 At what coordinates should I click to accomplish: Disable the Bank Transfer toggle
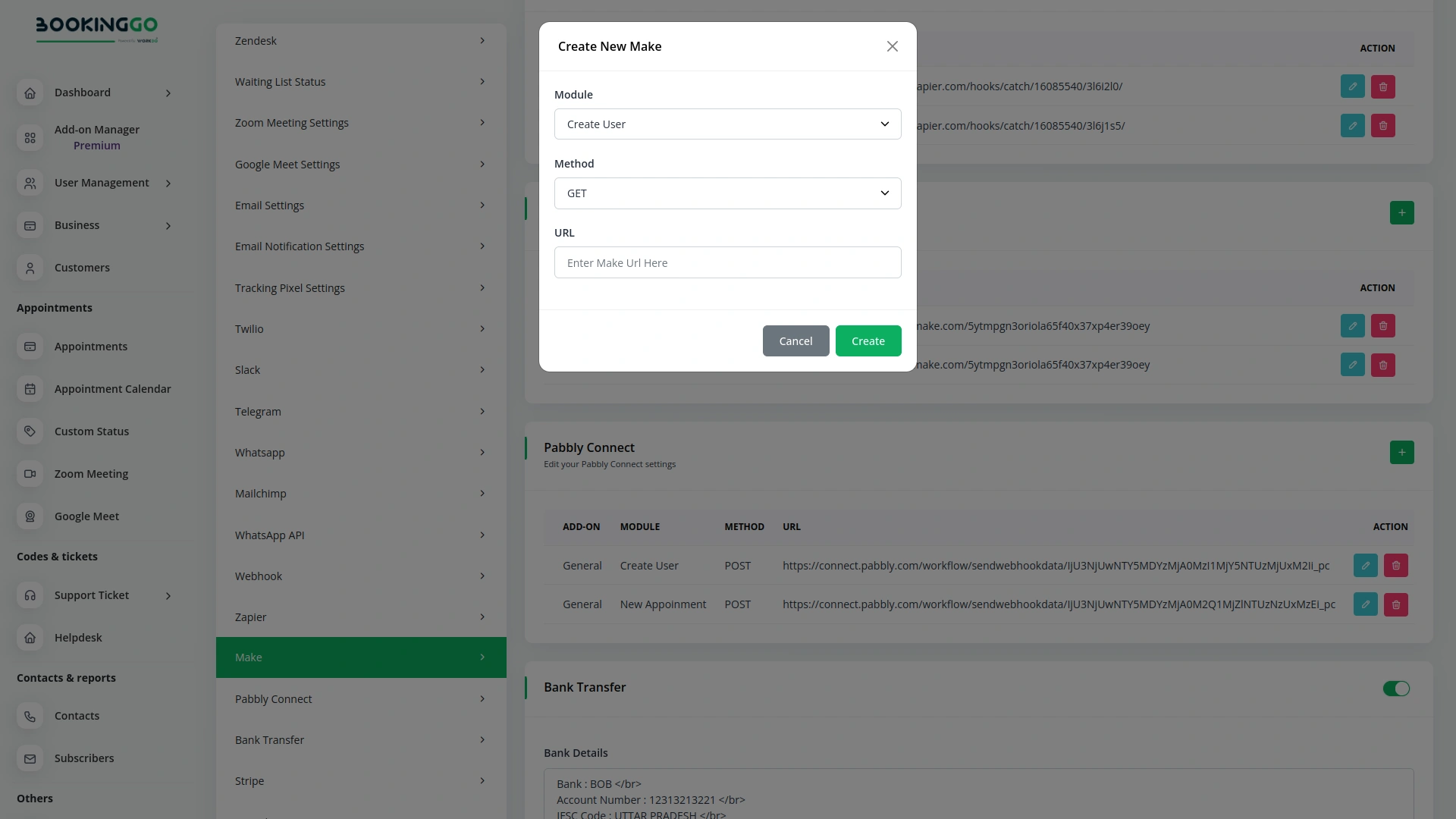point(1396,689)
